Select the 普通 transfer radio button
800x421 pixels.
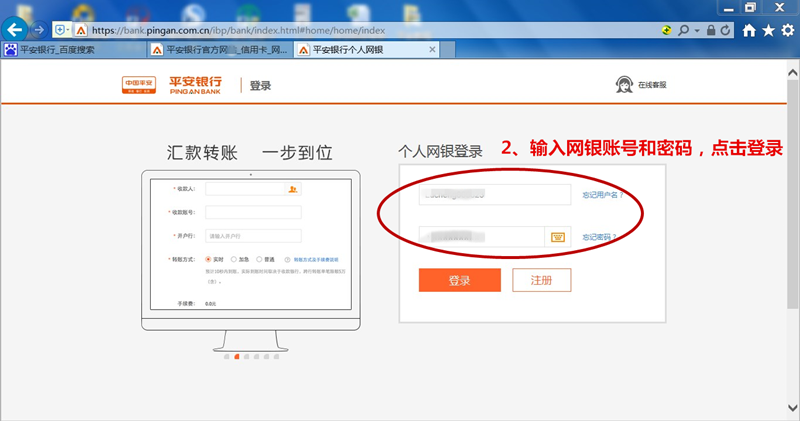tap(259, 259)
